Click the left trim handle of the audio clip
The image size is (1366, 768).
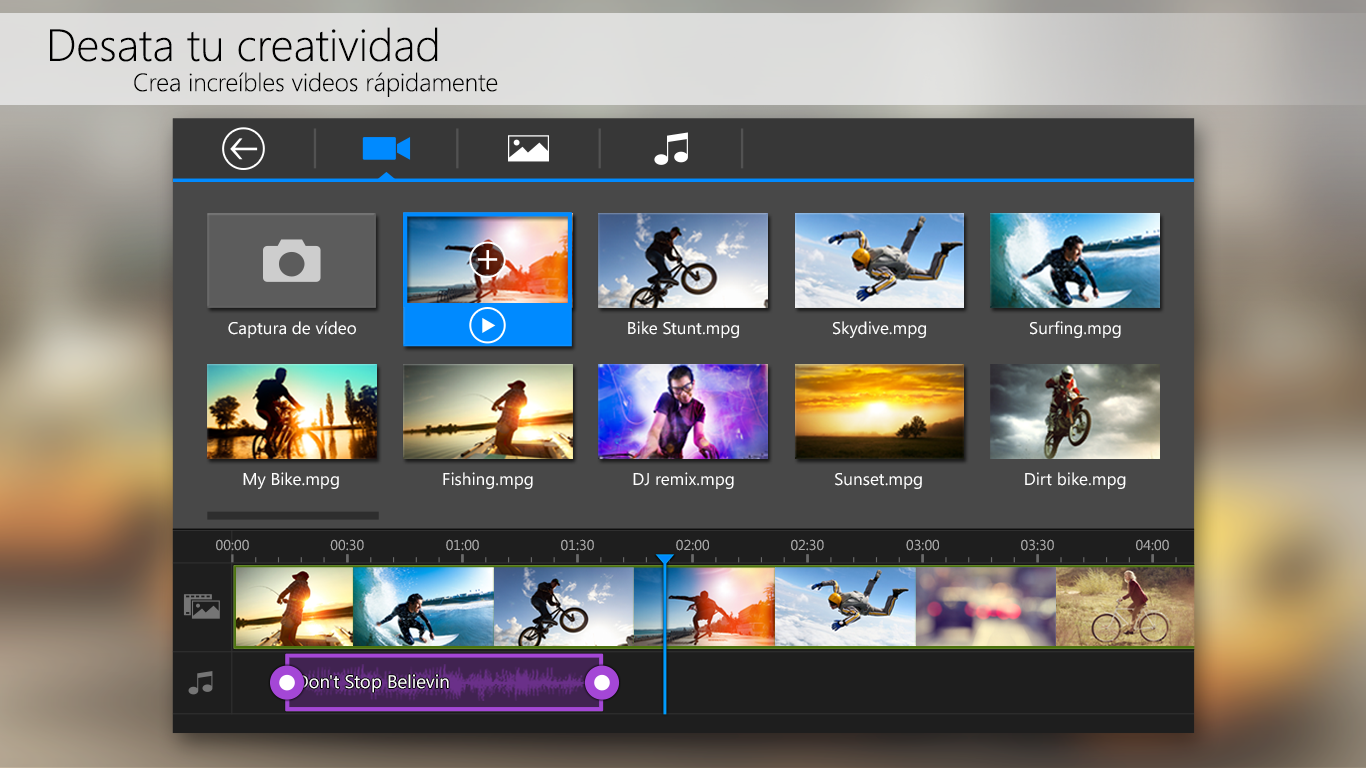pos(287,682)
